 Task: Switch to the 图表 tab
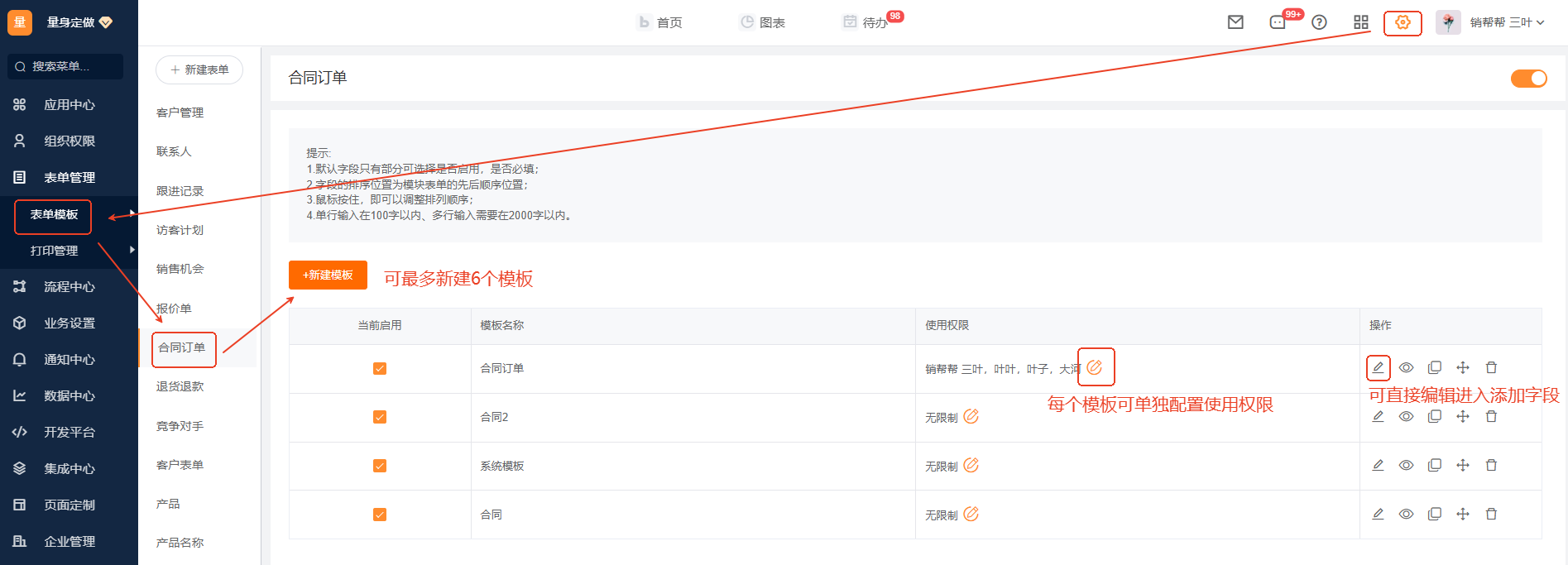pyautogui.click(x=763, y=22)
